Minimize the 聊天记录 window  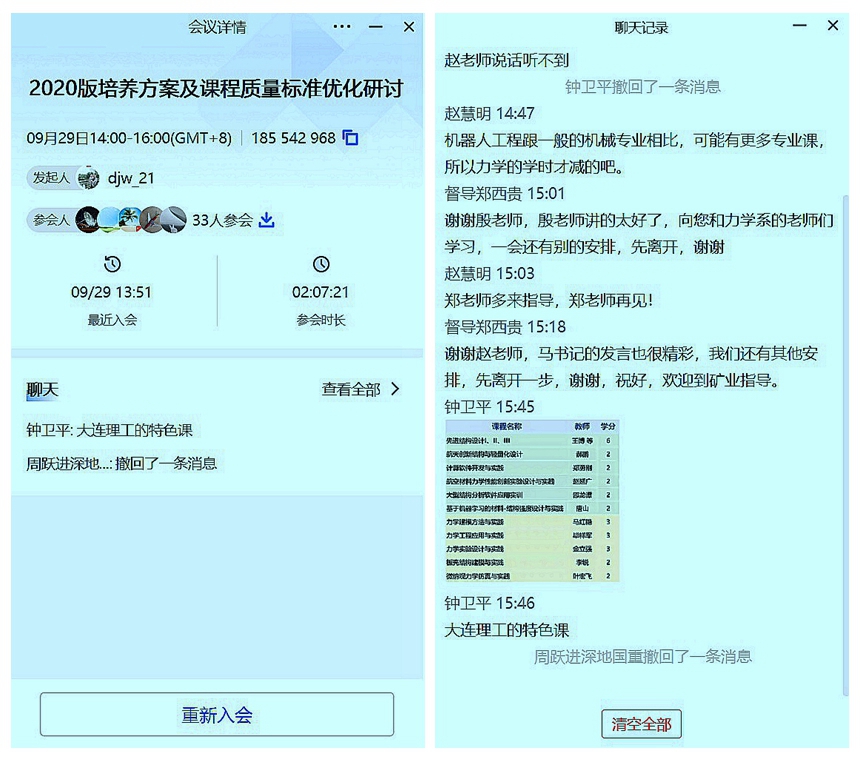[x=800, y=27]
